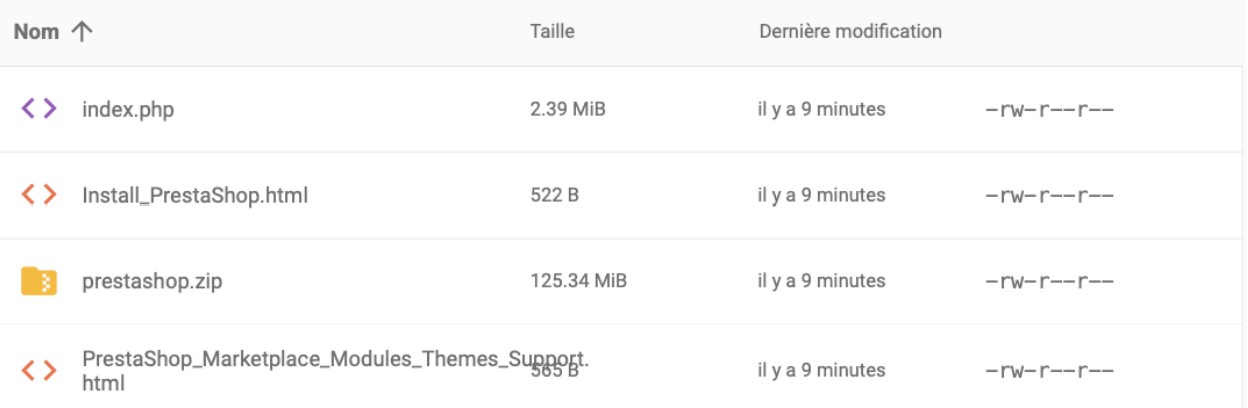1248x408 pixels.
Task: Select prestashop.zip file name
Action: (x=152, y=282)
